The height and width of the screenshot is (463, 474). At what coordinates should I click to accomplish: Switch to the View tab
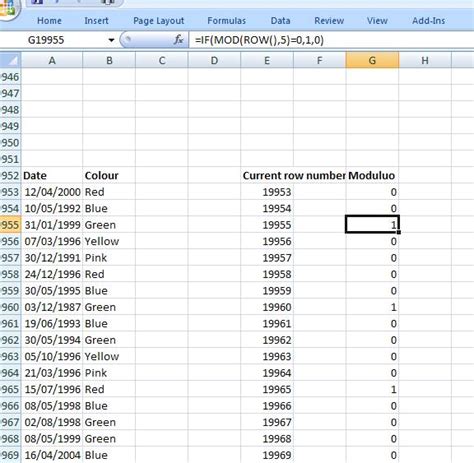[x=377, y=21]
